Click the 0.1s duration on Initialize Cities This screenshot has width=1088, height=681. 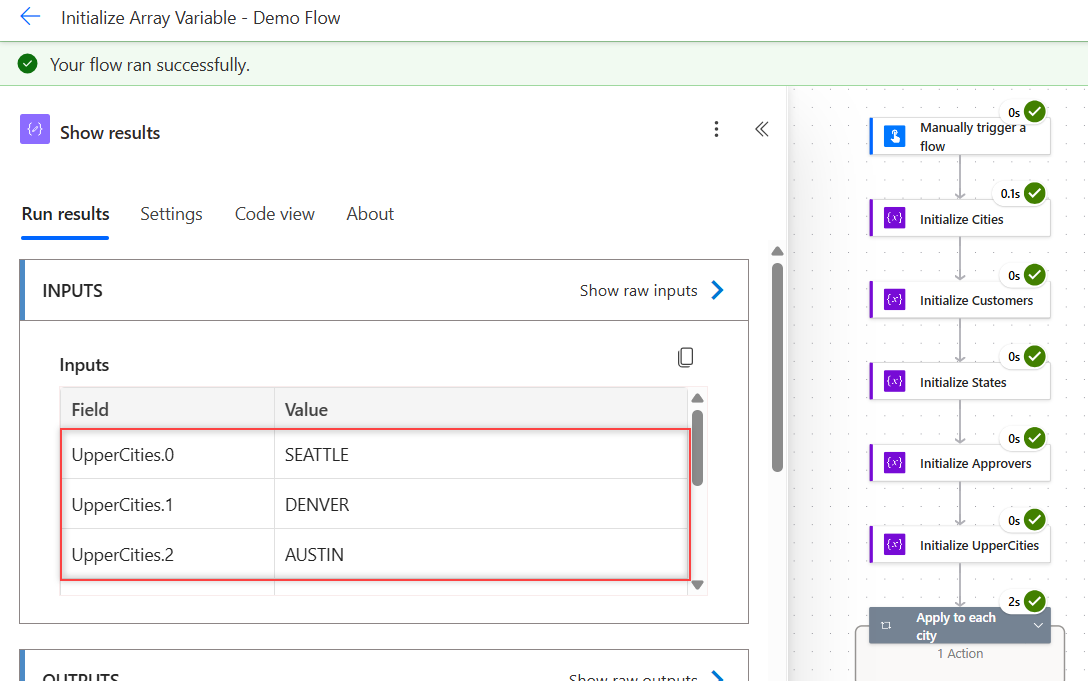pyautogui.click(x=1010, y=194)
